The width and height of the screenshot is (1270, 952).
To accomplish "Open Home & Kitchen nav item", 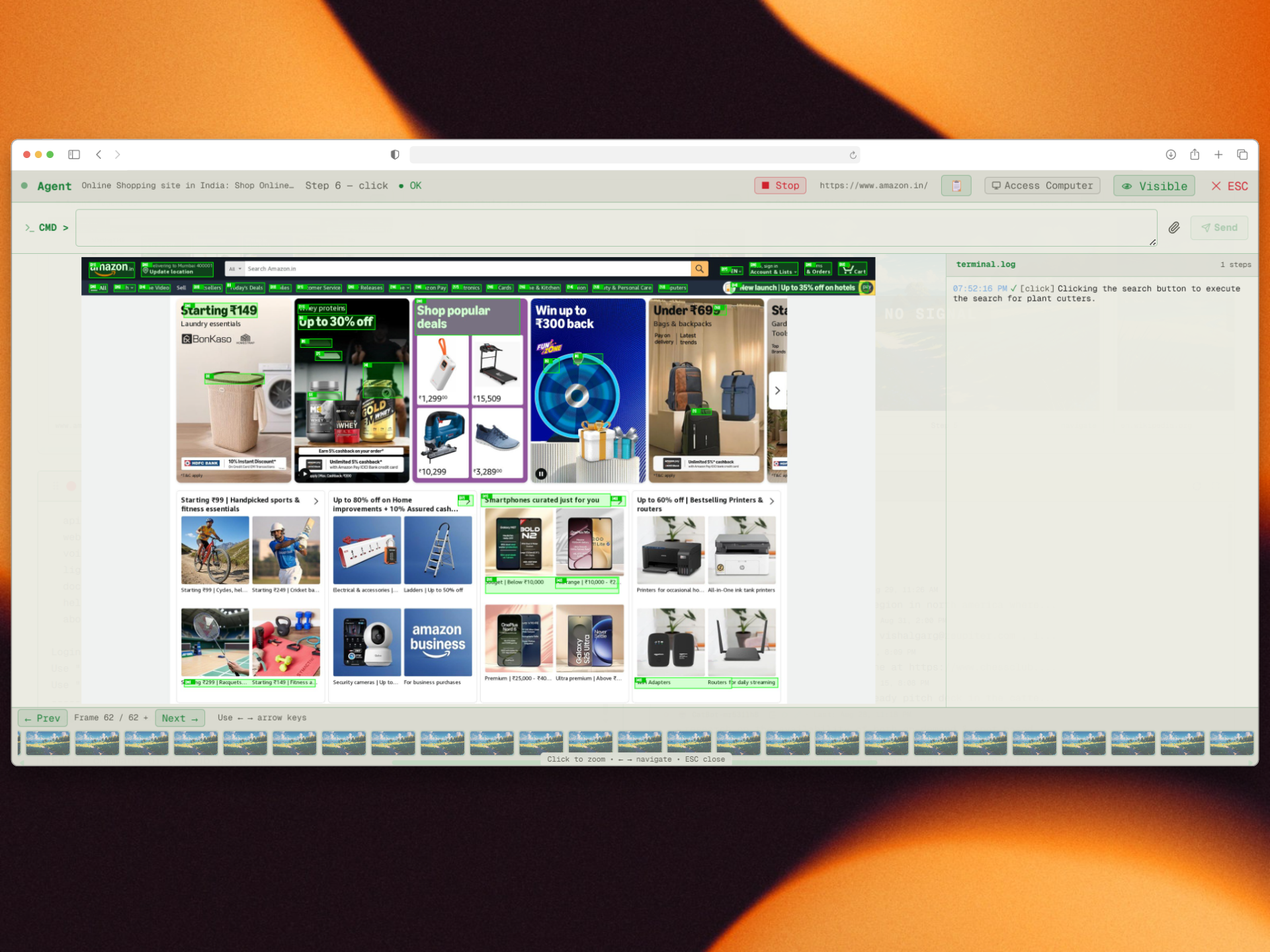I will click(x=539, y=288).
